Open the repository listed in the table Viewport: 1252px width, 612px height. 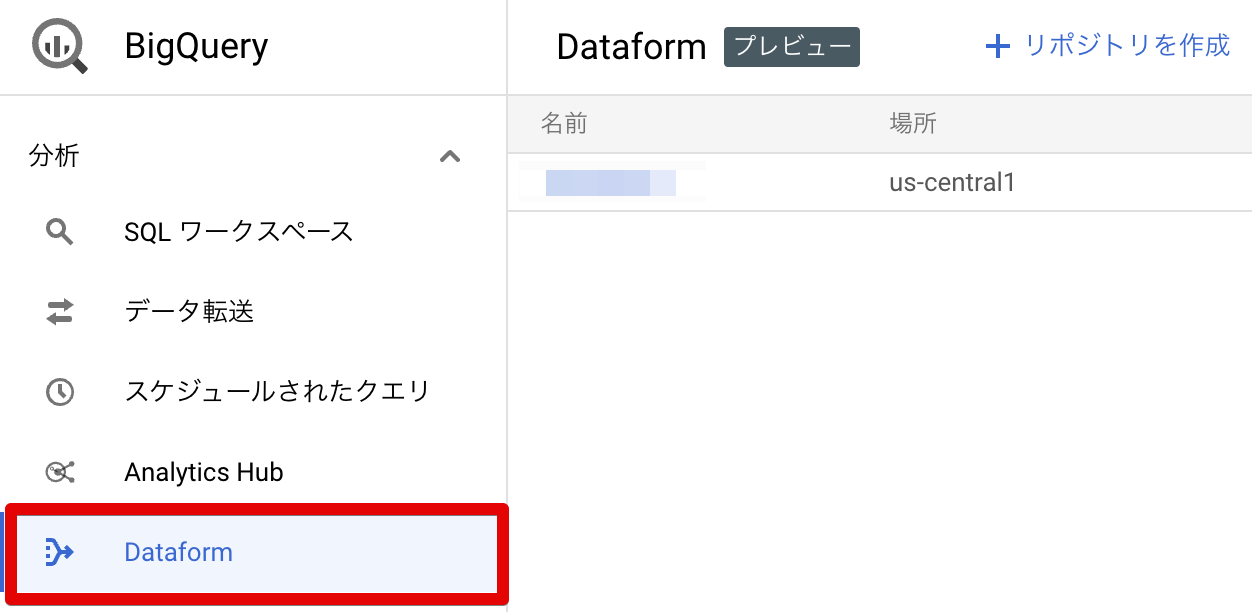612,182
